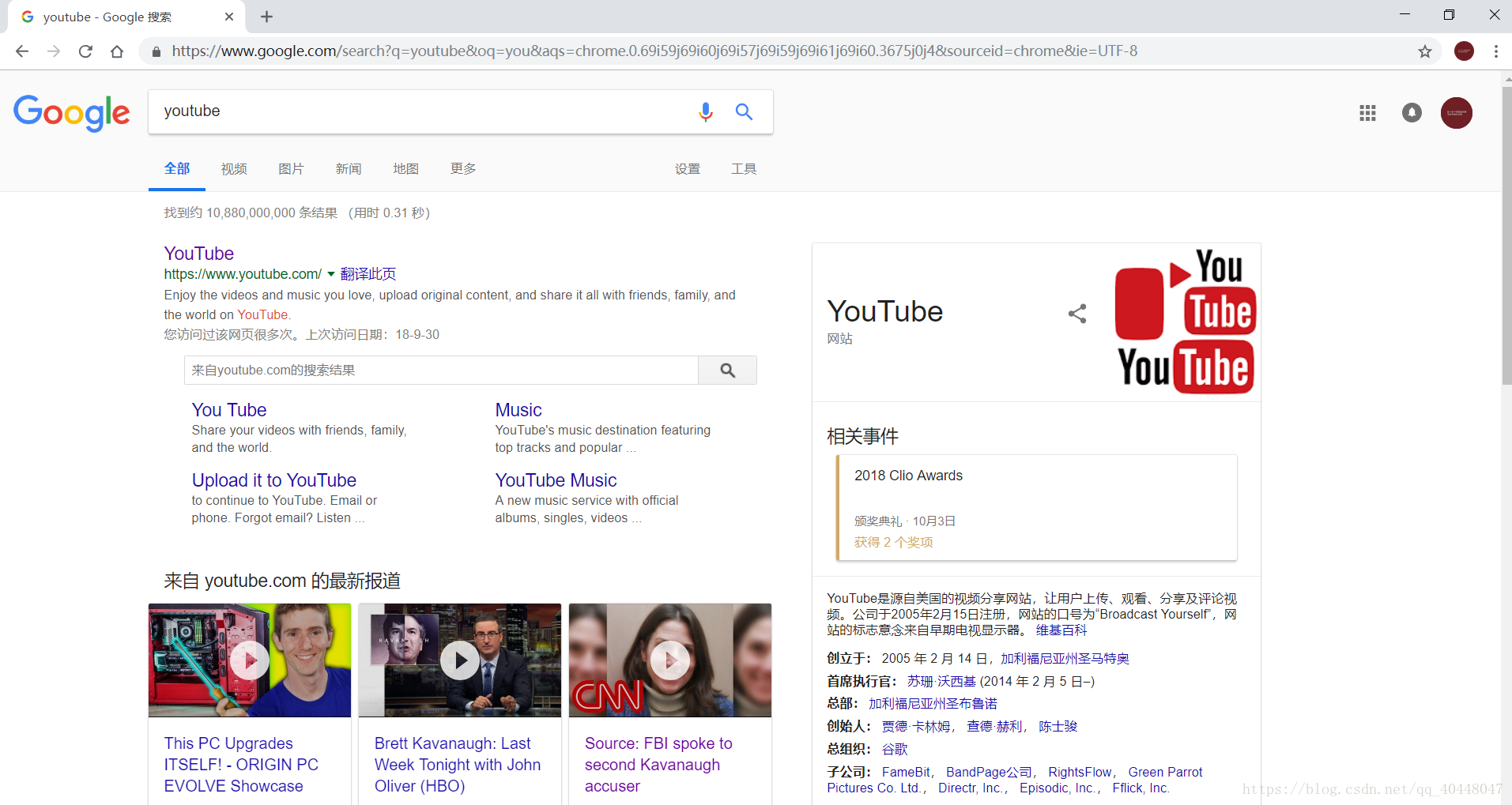This screenshot has width=1512, height=805.
Task: Open This PC Upgrades ITSELF article
Action: click(x=241, y=765)
